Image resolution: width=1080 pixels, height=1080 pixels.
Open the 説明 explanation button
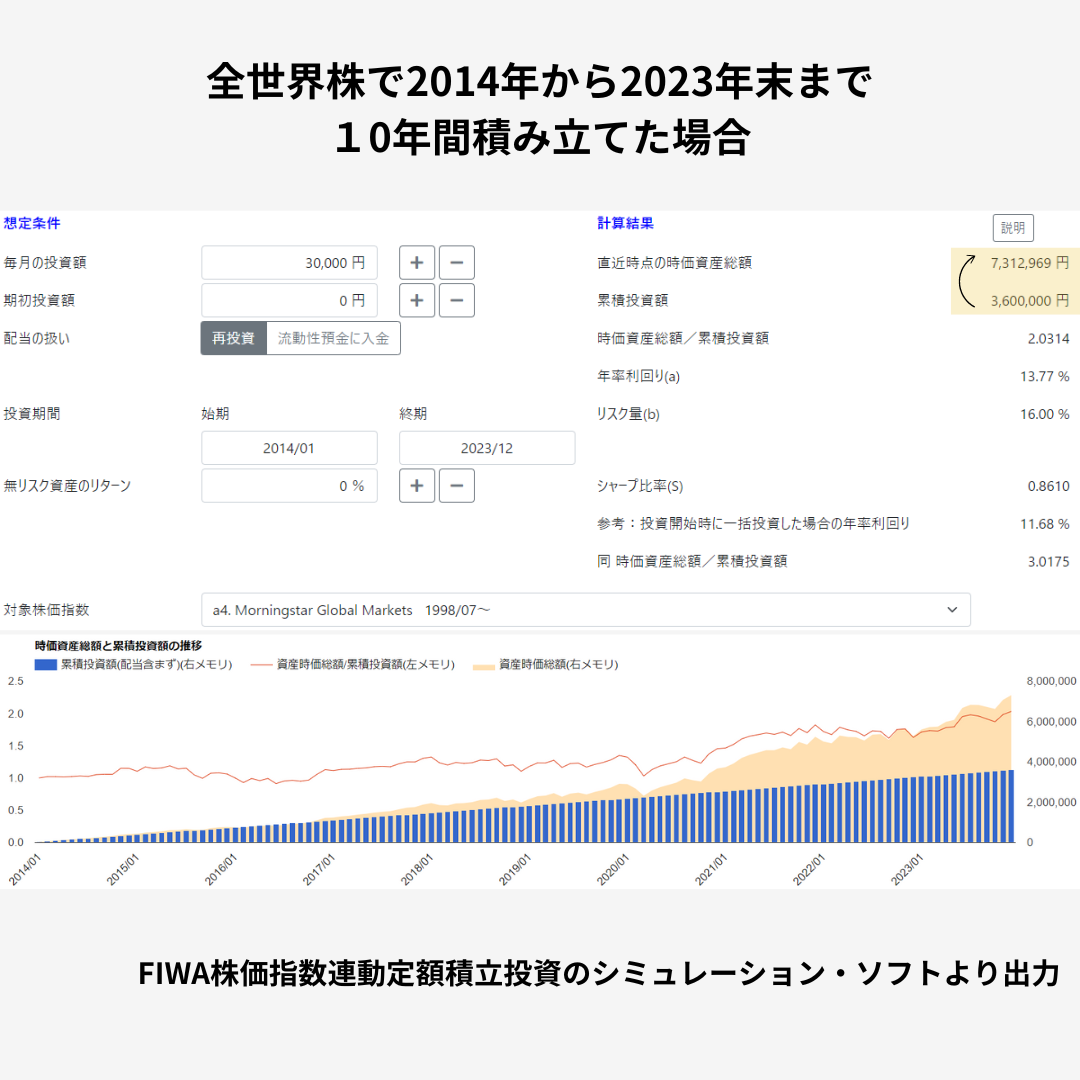pyautogui.click(x=1013, y=228)
